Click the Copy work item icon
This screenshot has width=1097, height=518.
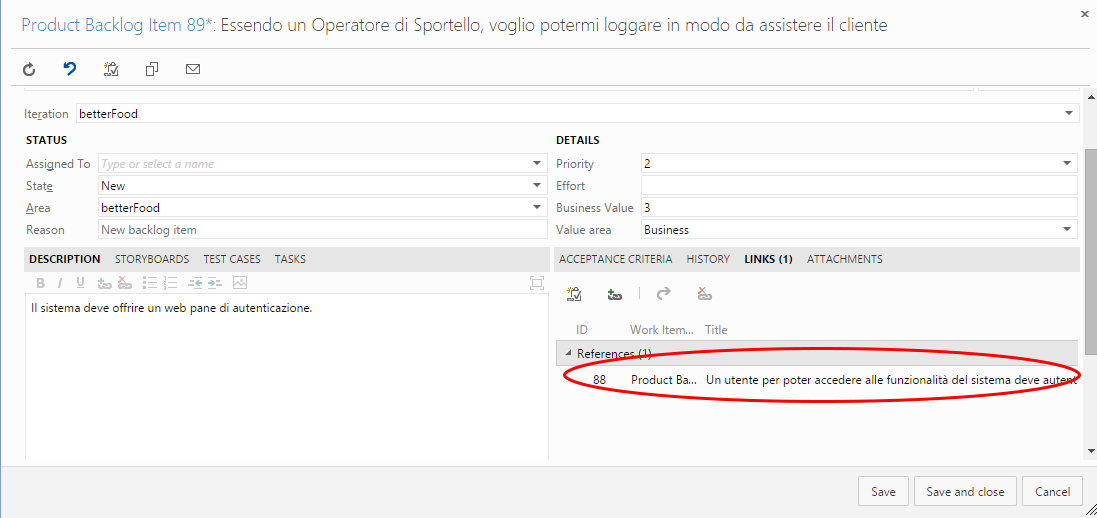[x=152, y=69]
